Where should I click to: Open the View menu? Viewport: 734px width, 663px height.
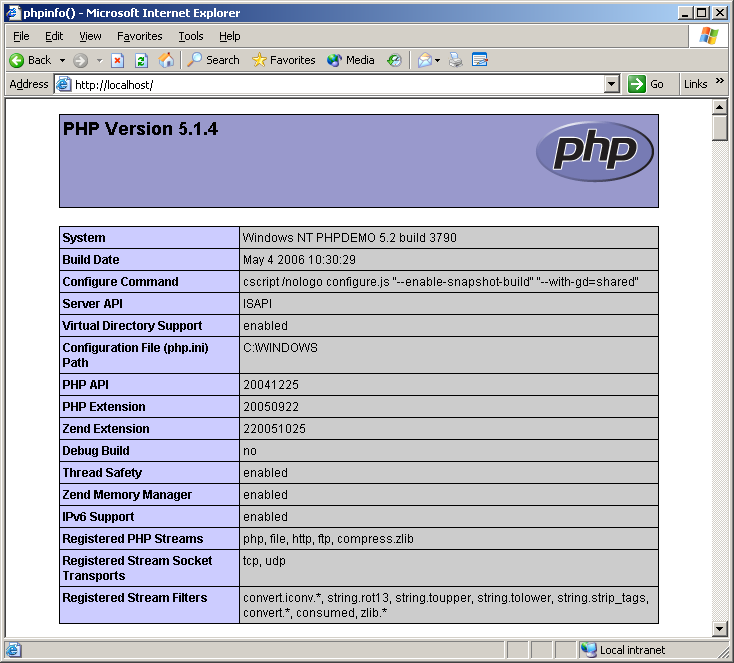(x=90, y=36)
